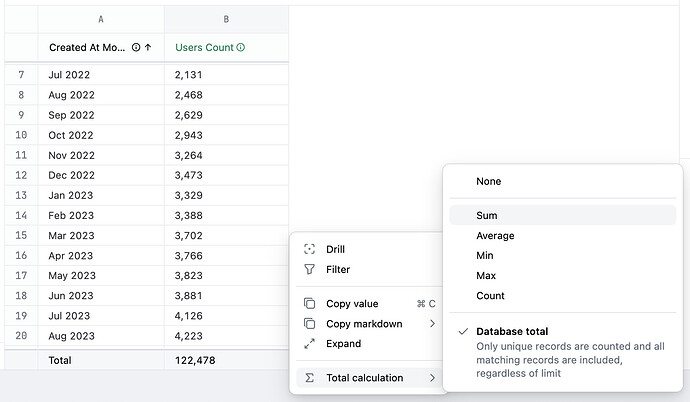Select Count in the calculation submenu

[490, 296]
